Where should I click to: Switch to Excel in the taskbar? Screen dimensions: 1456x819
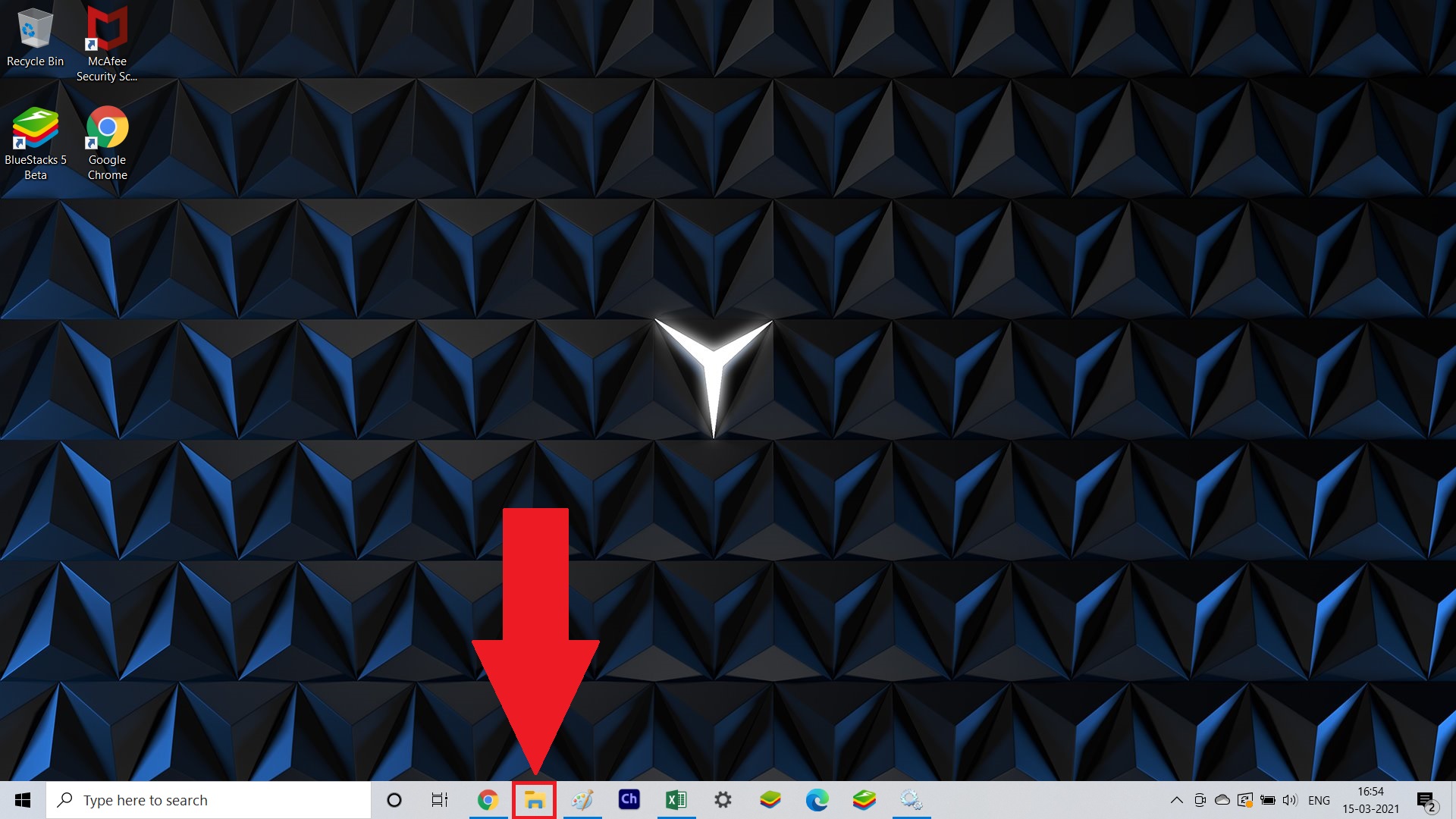676,800
